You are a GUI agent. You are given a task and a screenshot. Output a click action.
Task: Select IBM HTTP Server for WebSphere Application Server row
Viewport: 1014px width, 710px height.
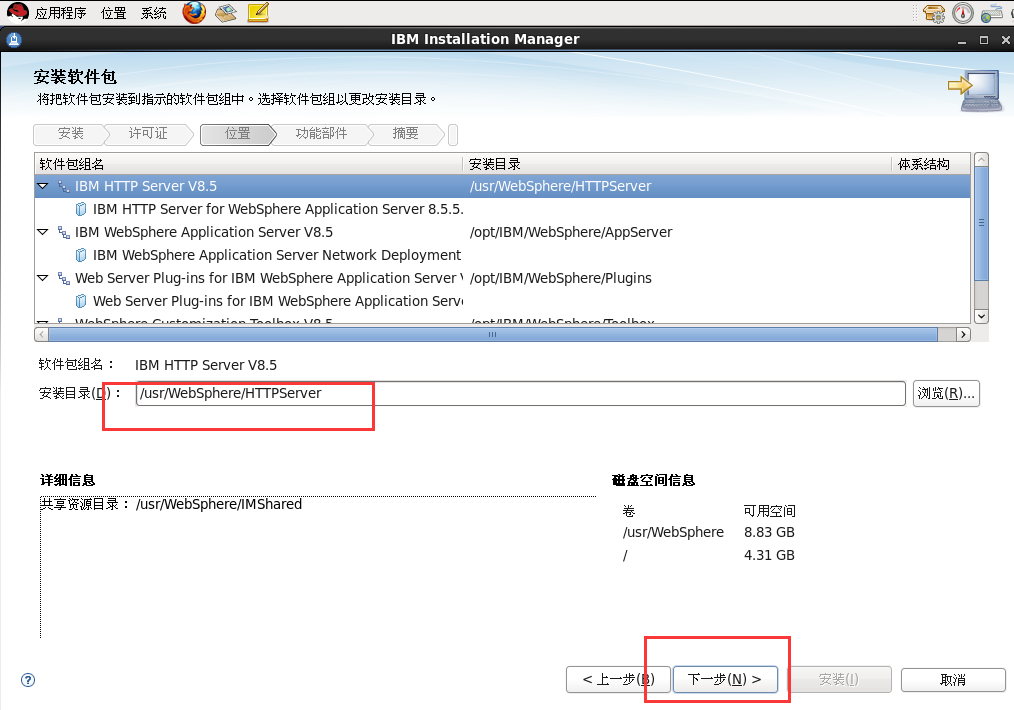(x=502, y=209)
